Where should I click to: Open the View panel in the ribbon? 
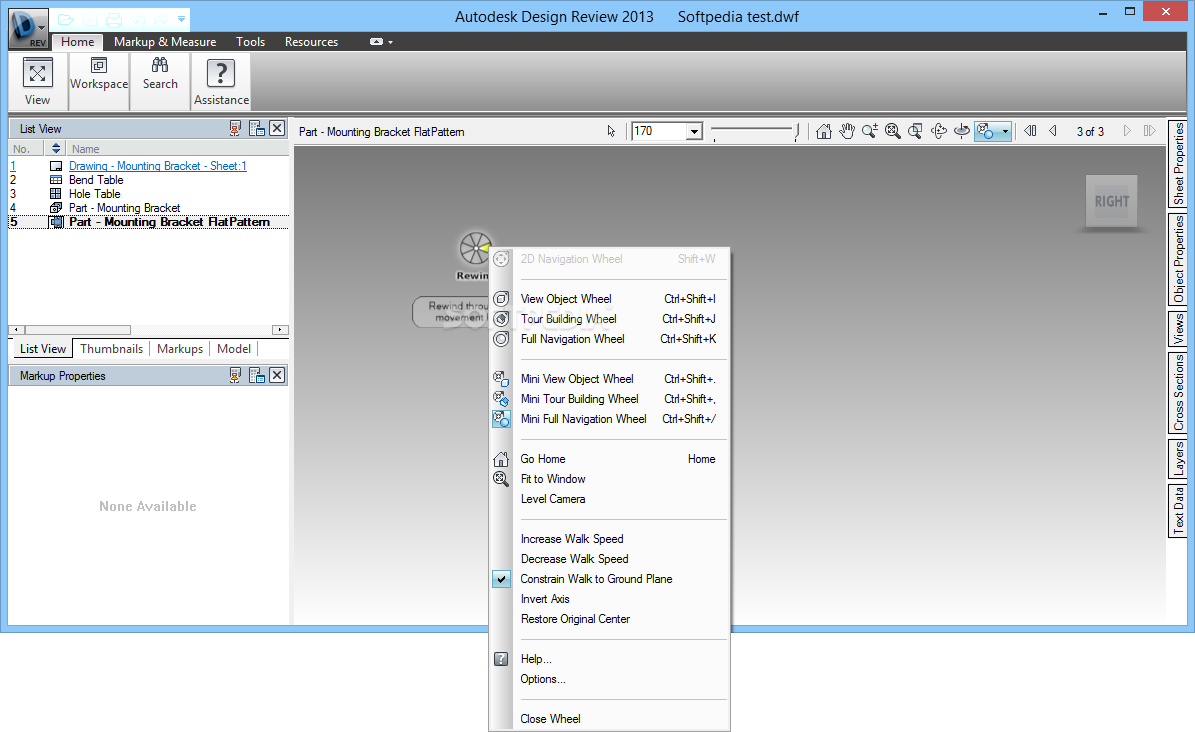(x=37, y=82)
